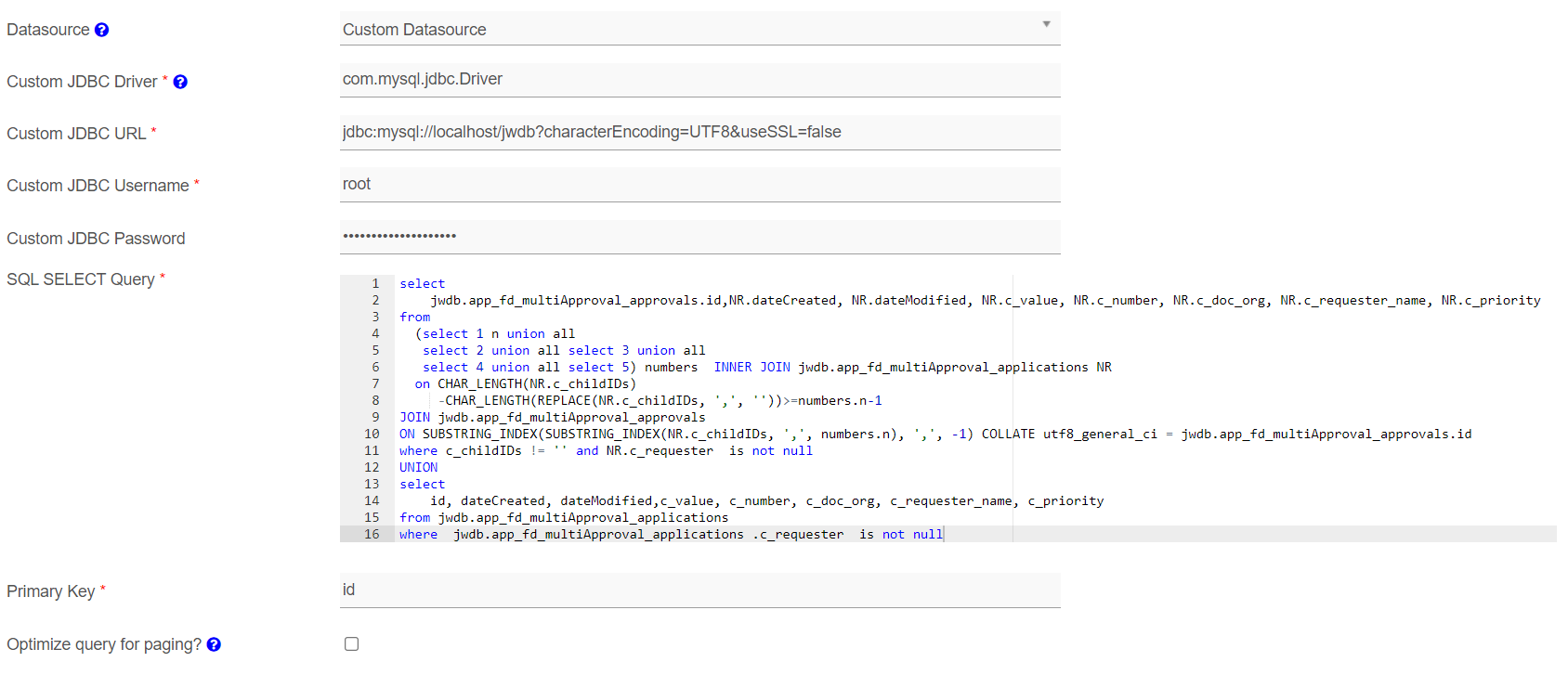Click the UNION keyword on line 12
The image size is (1568, 675).
coord(418,467)
